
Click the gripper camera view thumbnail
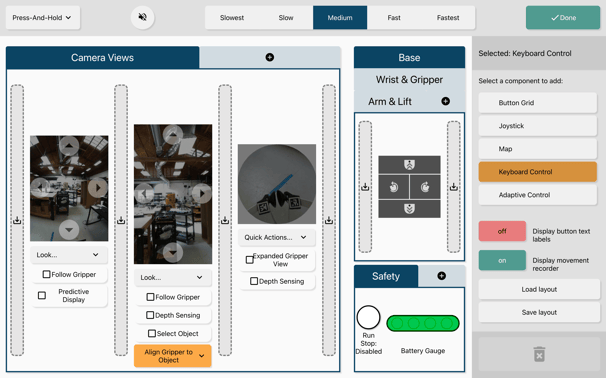pyautogui.click(x=277, y=184)
